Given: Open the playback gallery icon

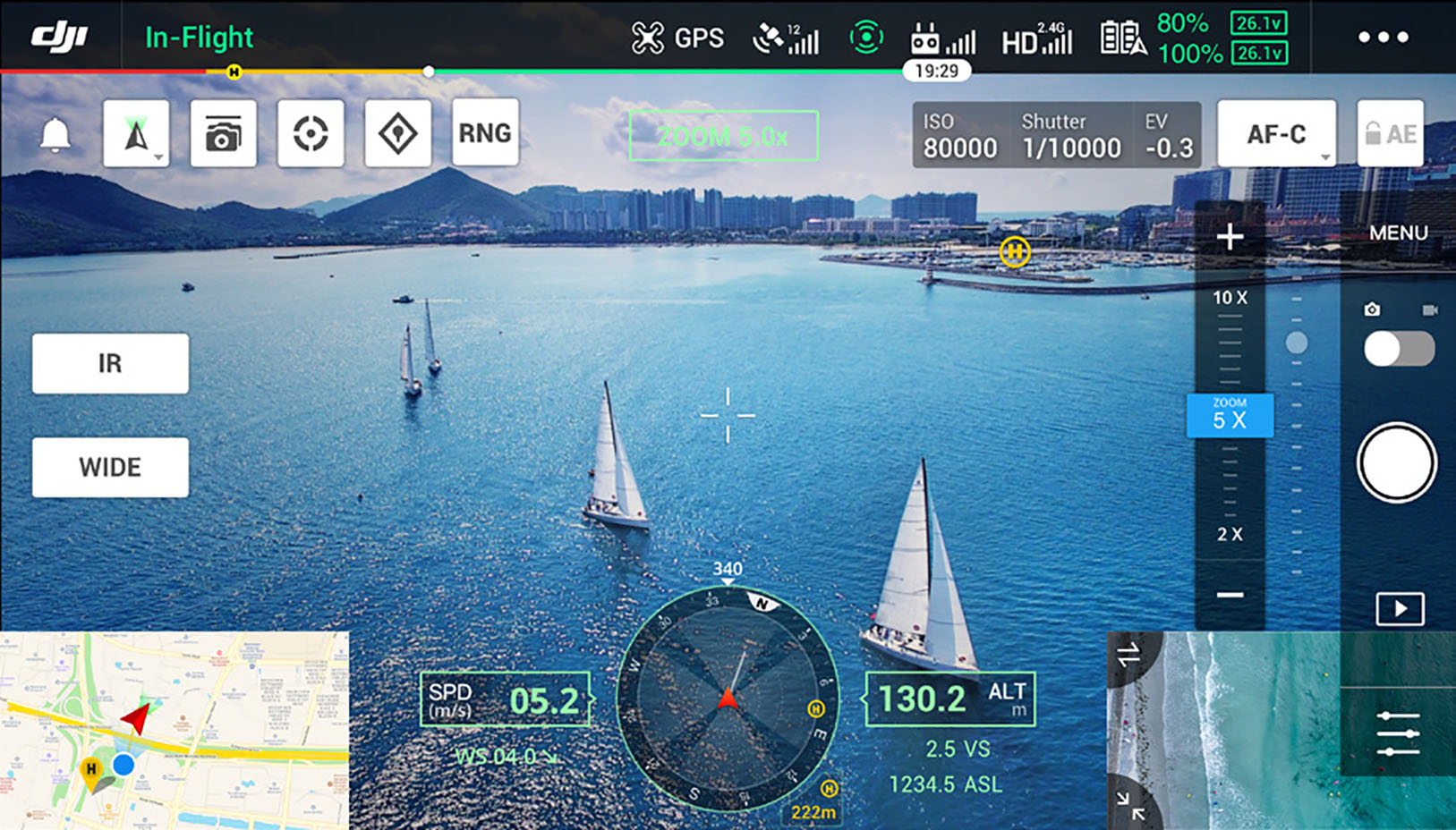Looking at the screenshot, I should pos(1400,609).
